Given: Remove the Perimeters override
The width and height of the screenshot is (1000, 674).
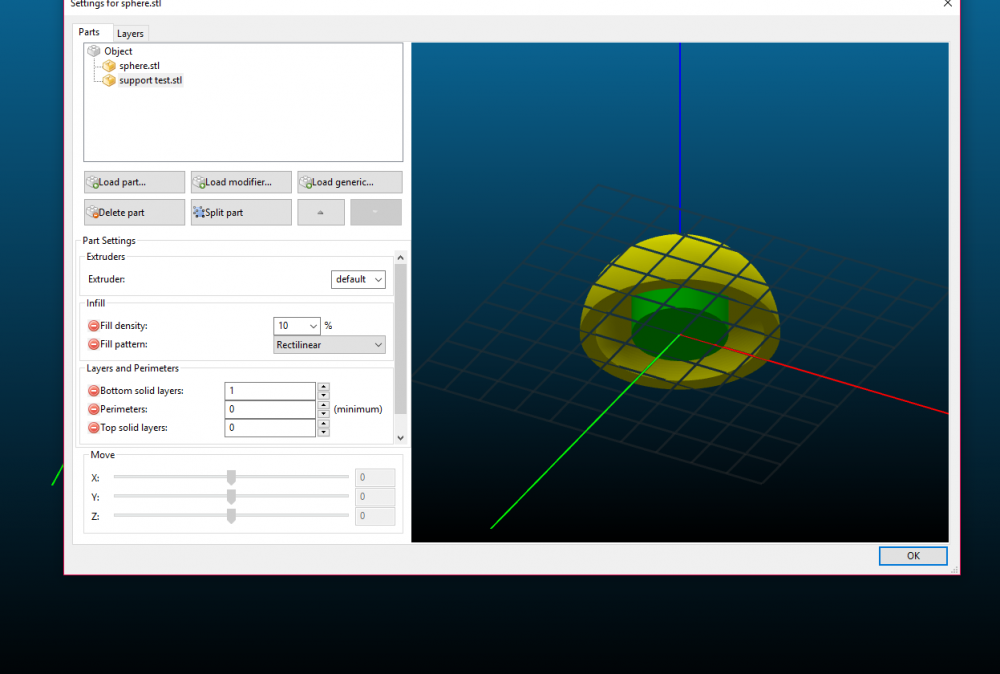Looking at the screenshot, I should (x=94, y=409).
